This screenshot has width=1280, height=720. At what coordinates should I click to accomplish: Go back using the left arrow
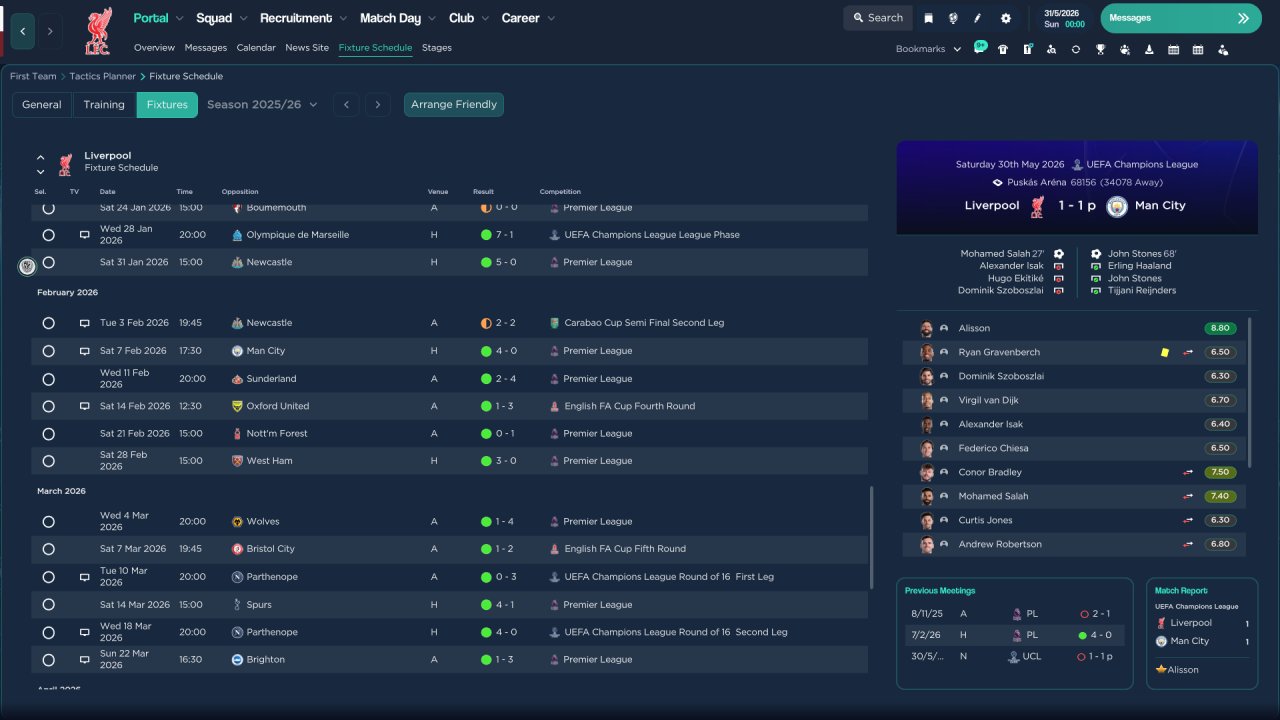pyautogui.click(x=23, y=31)
